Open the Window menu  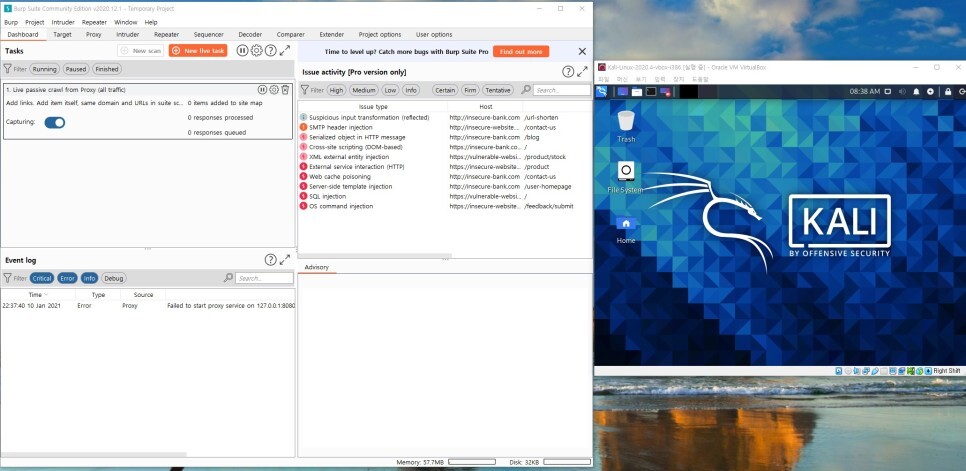pos(126,22)
